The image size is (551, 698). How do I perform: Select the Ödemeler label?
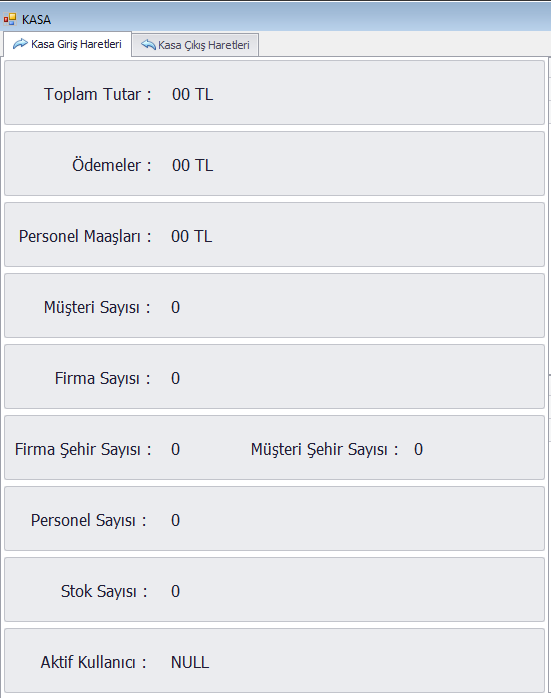[x=112, y=165]
